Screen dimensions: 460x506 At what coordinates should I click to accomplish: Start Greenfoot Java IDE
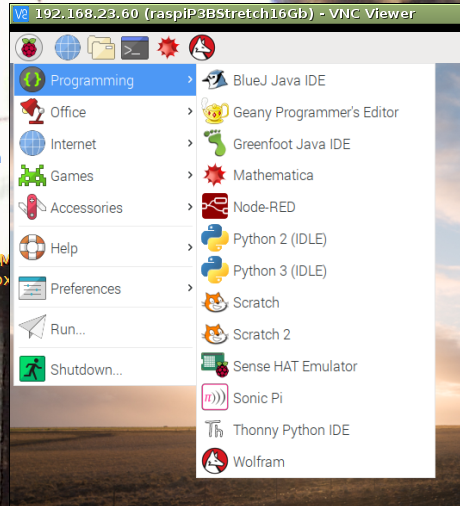pos(316,144)
